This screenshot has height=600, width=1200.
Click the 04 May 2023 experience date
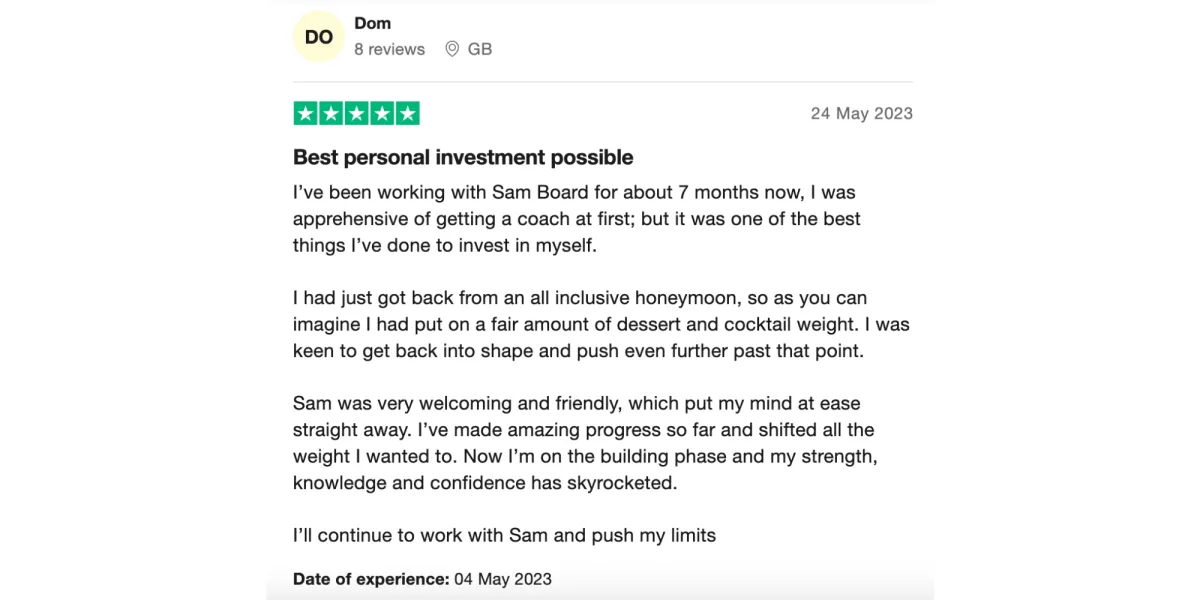(503, 579)
